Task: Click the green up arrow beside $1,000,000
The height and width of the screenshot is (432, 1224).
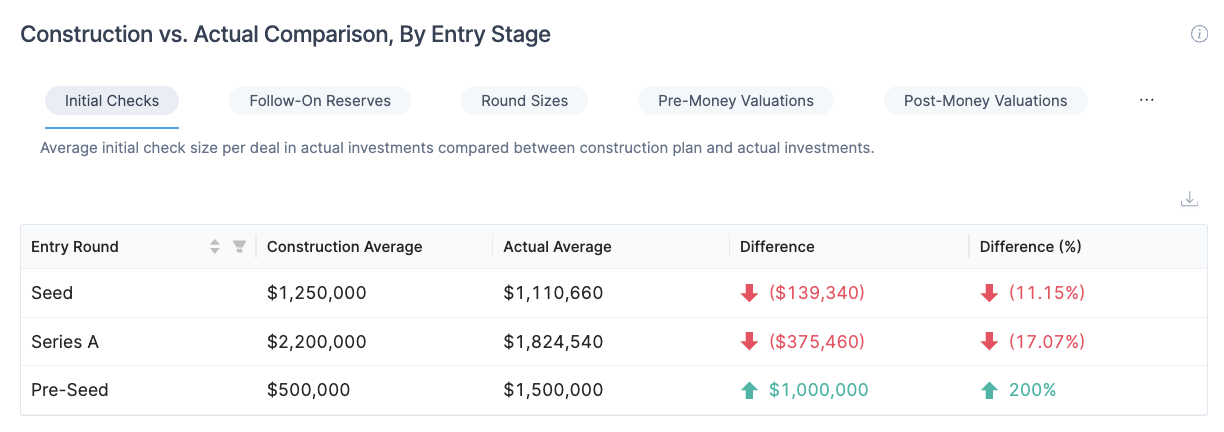Action: click(x=749, y=391)
